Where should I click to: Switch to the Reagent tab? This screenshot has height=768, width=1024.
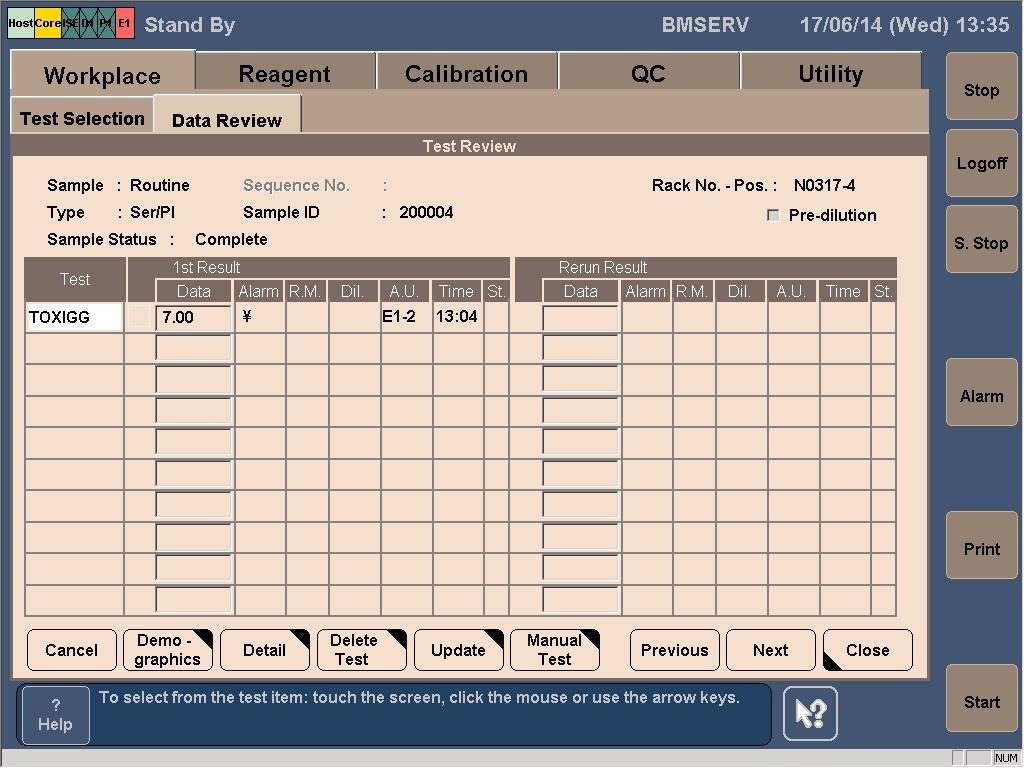coord(285,73)
